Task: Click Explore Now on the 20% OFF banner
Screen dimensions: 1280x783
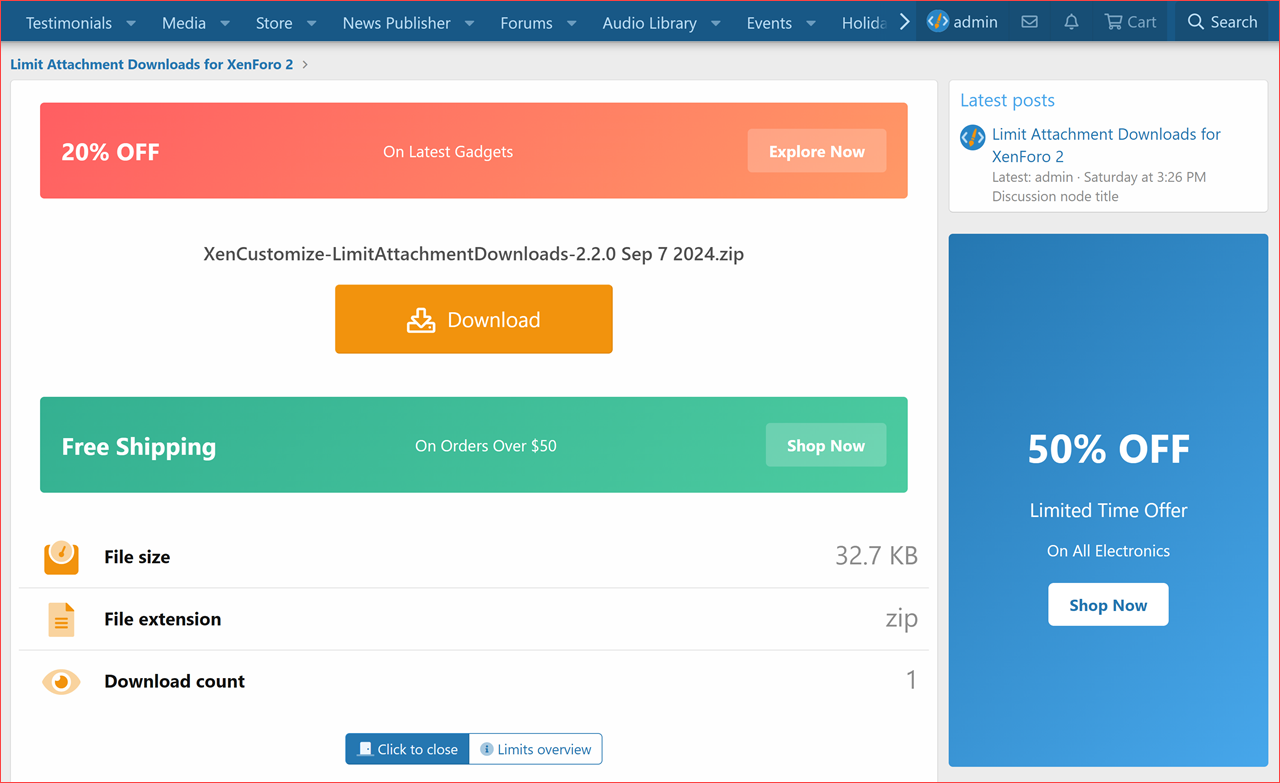Action: (816, 151)
